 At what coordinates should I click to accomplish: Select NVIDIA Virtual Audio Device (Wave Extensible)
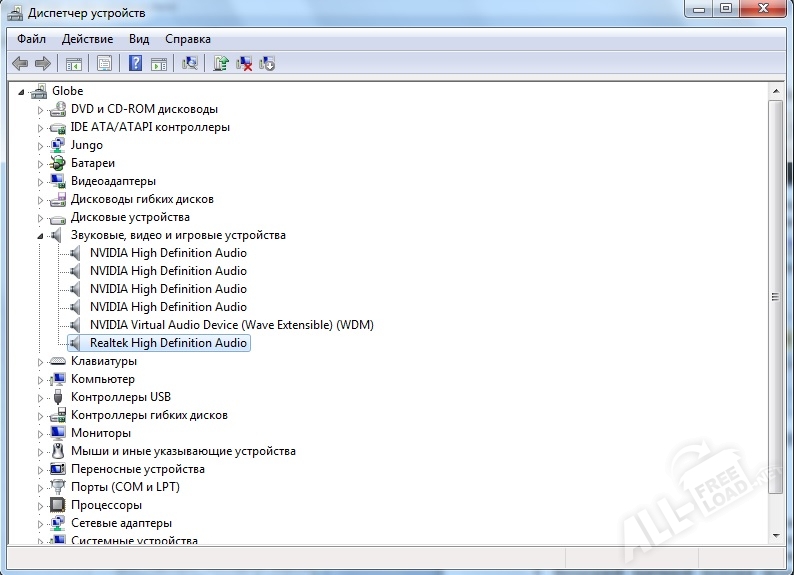[231, 325]
